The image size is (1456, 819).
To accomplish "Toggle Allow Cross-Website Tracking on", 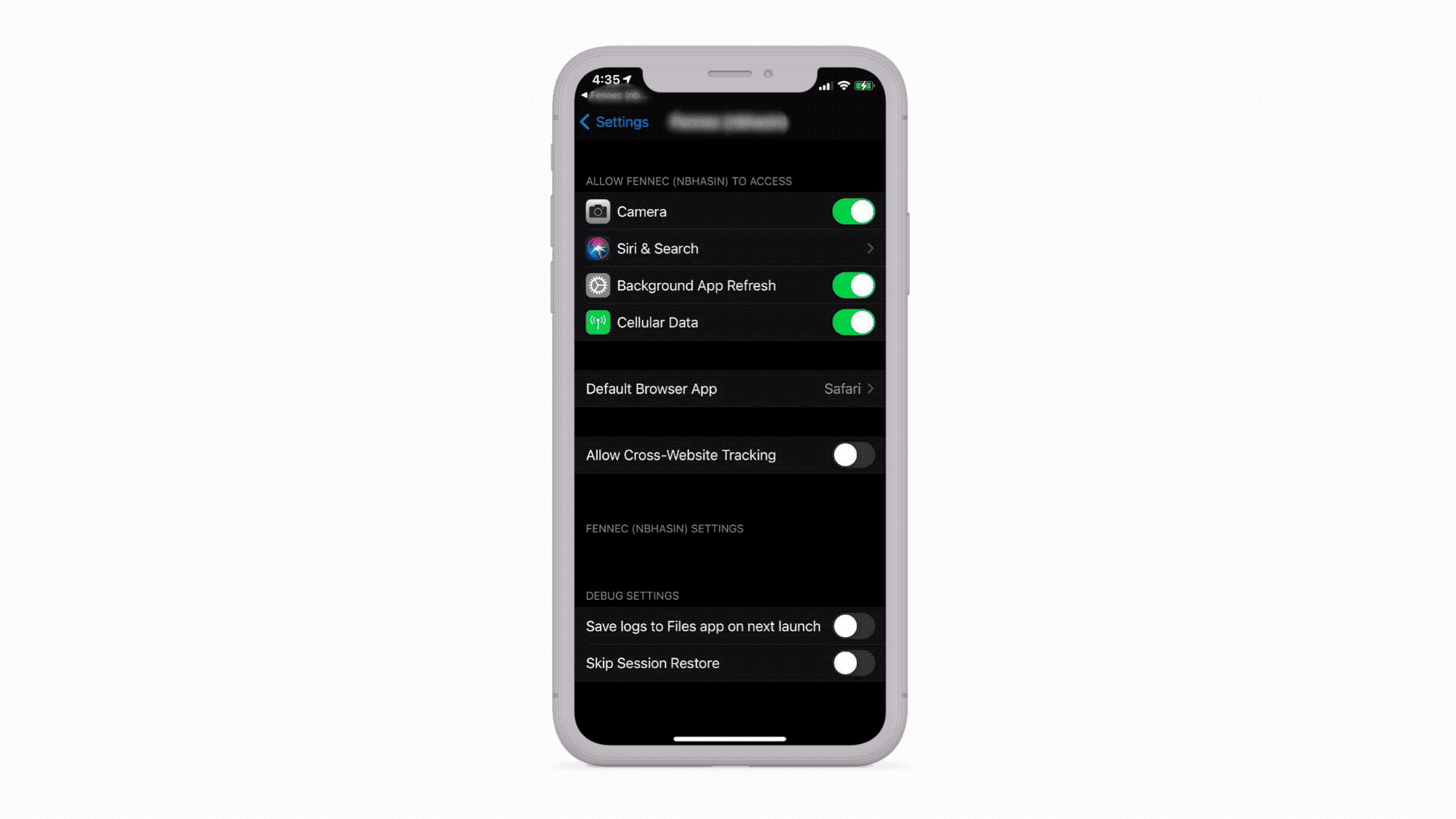I will (x=851, y=455).
